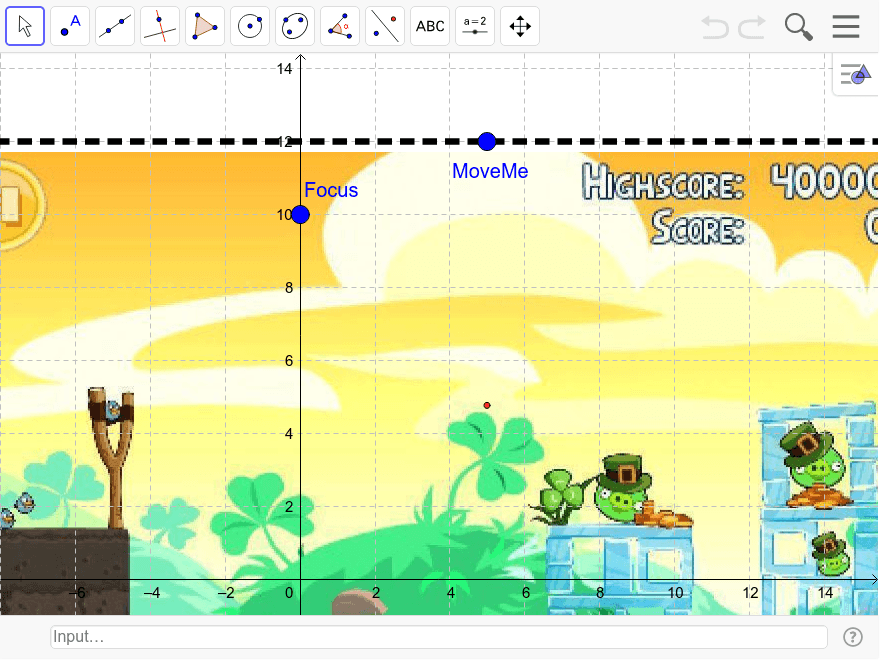Open the input help question mark
The height and width of the screenshot is (660, 880).
click(853, 637)
